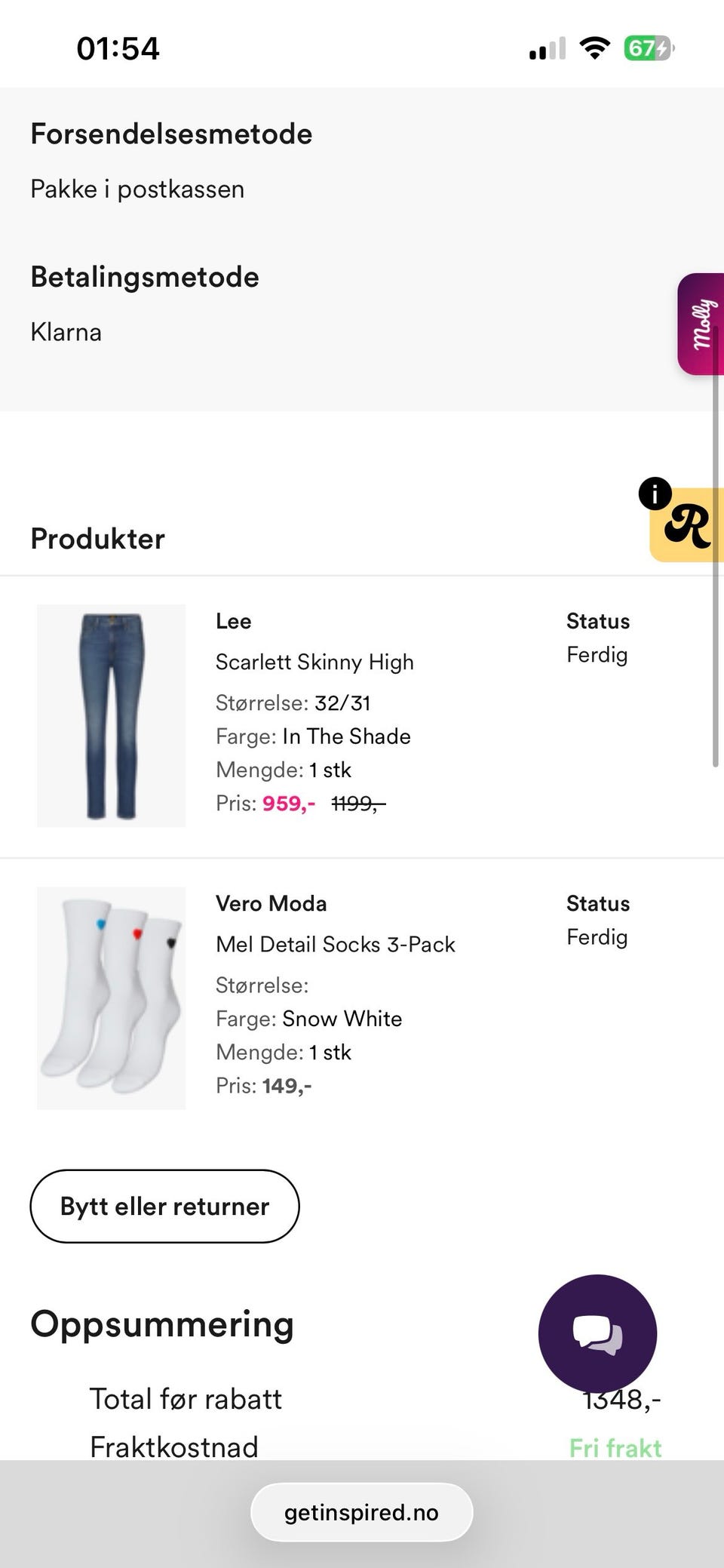Tap the black info icon
The width and height of the screenshot is (724, 1568).
655,494
